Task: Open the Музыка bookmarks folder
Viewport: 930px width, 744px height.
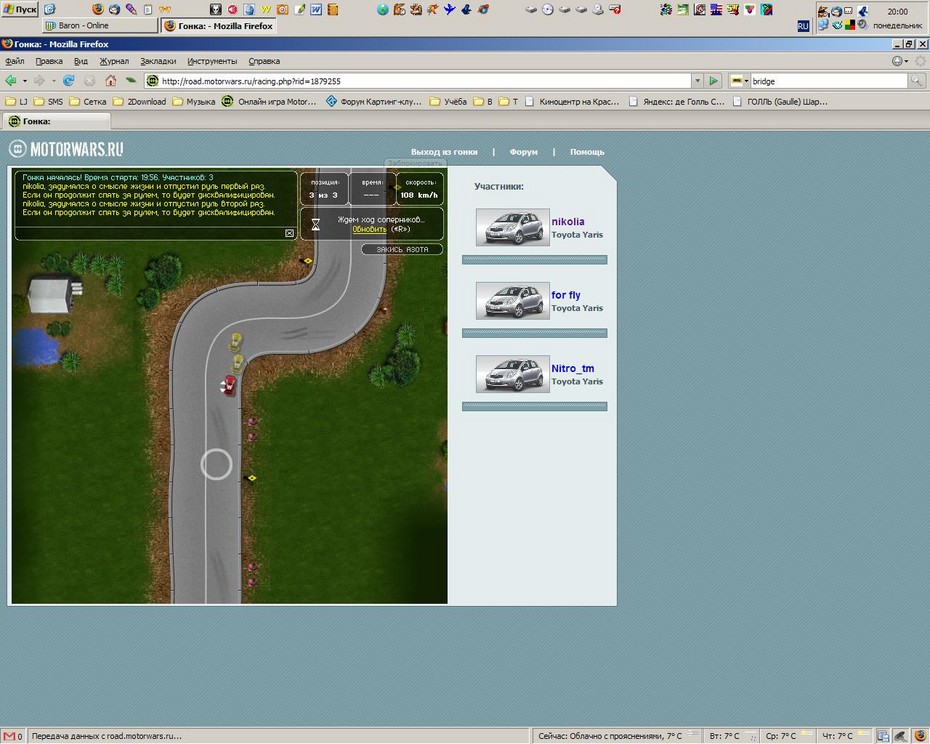Action: pyautogui.click(x=194, y=101)
